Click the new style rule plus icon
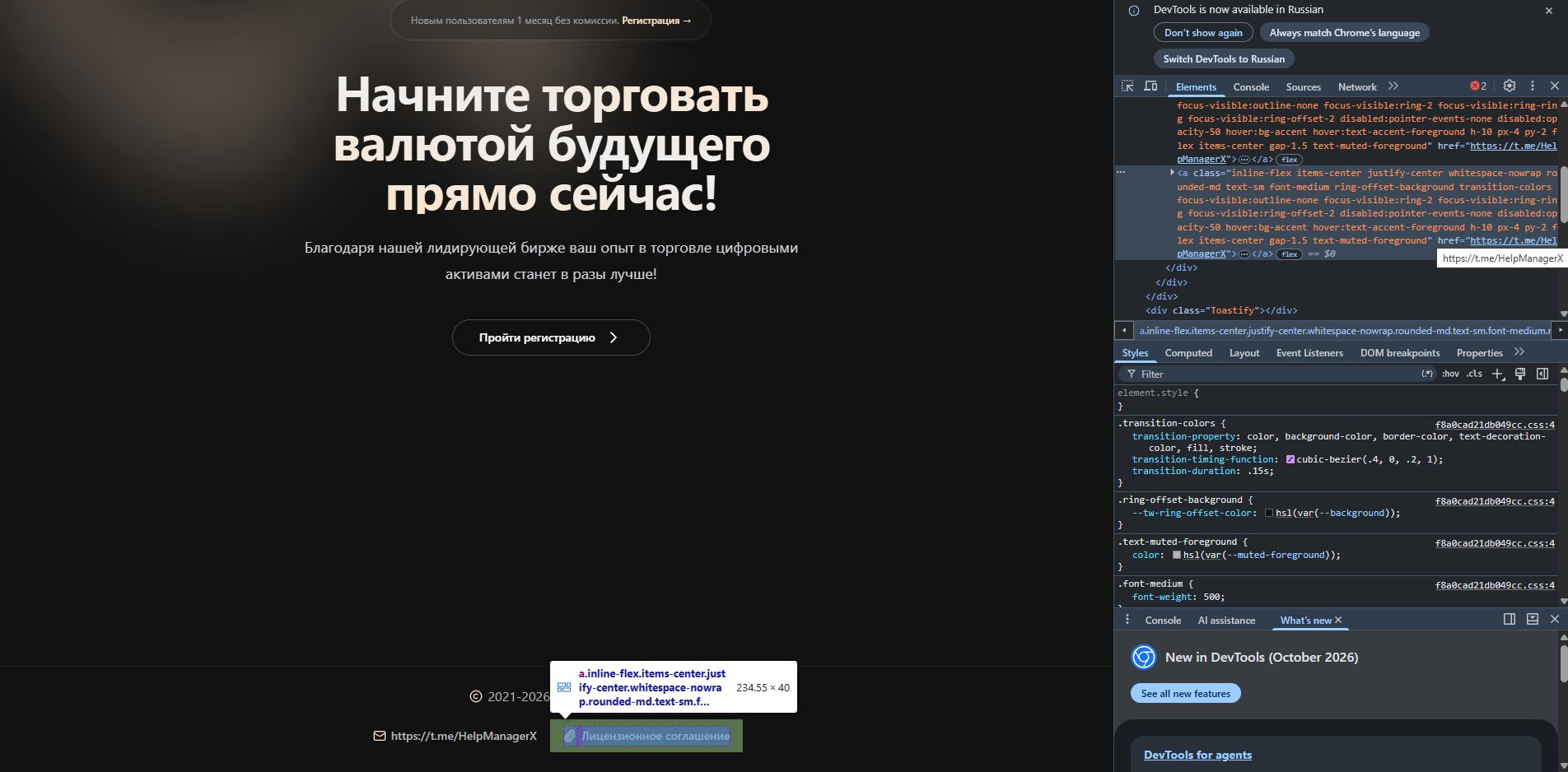1568x772 pixels. pyautogui.click(x=1498, y=374)
